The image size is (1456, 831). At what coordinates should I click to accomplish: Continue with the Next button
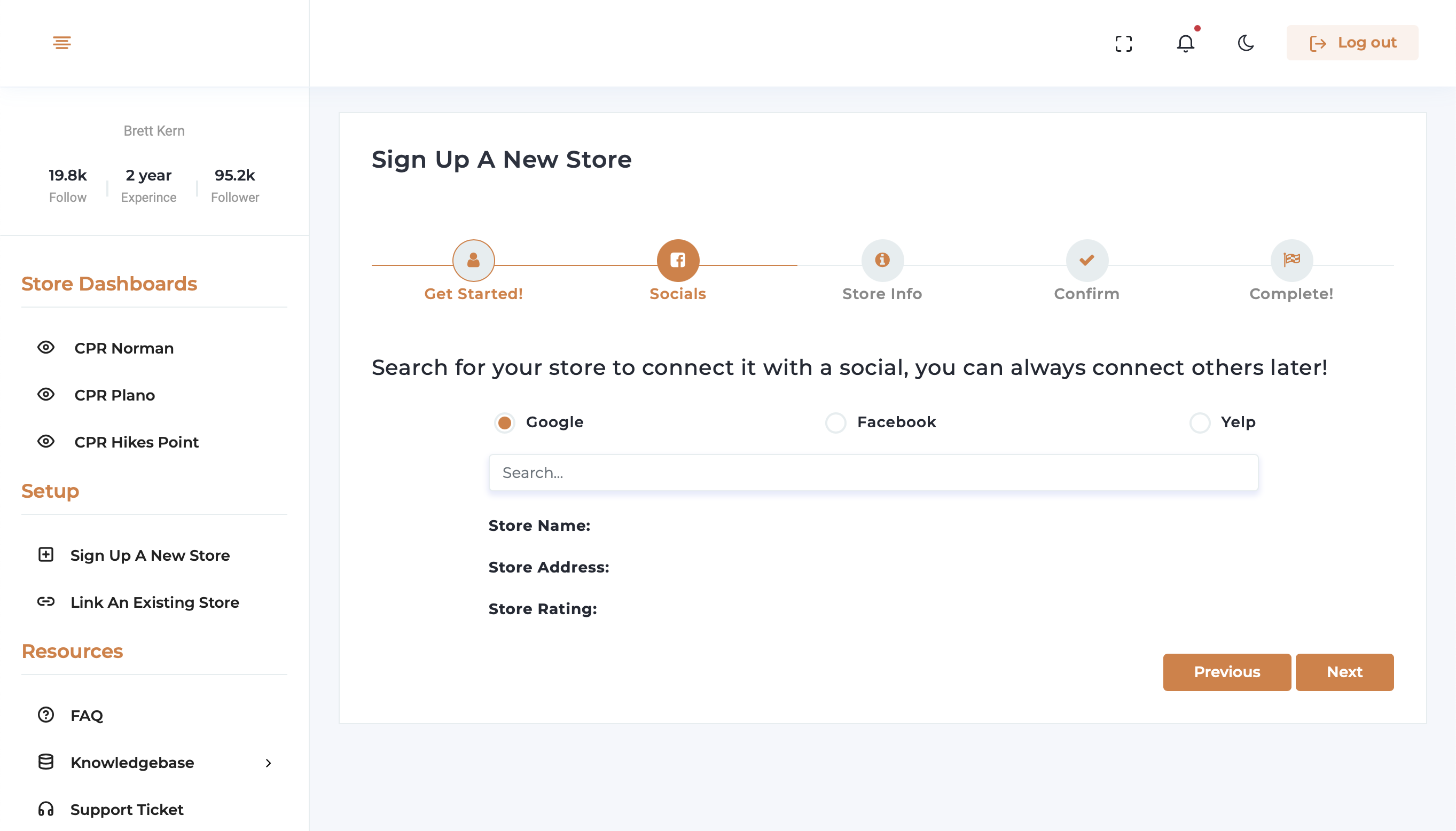tap(1345, 672)
